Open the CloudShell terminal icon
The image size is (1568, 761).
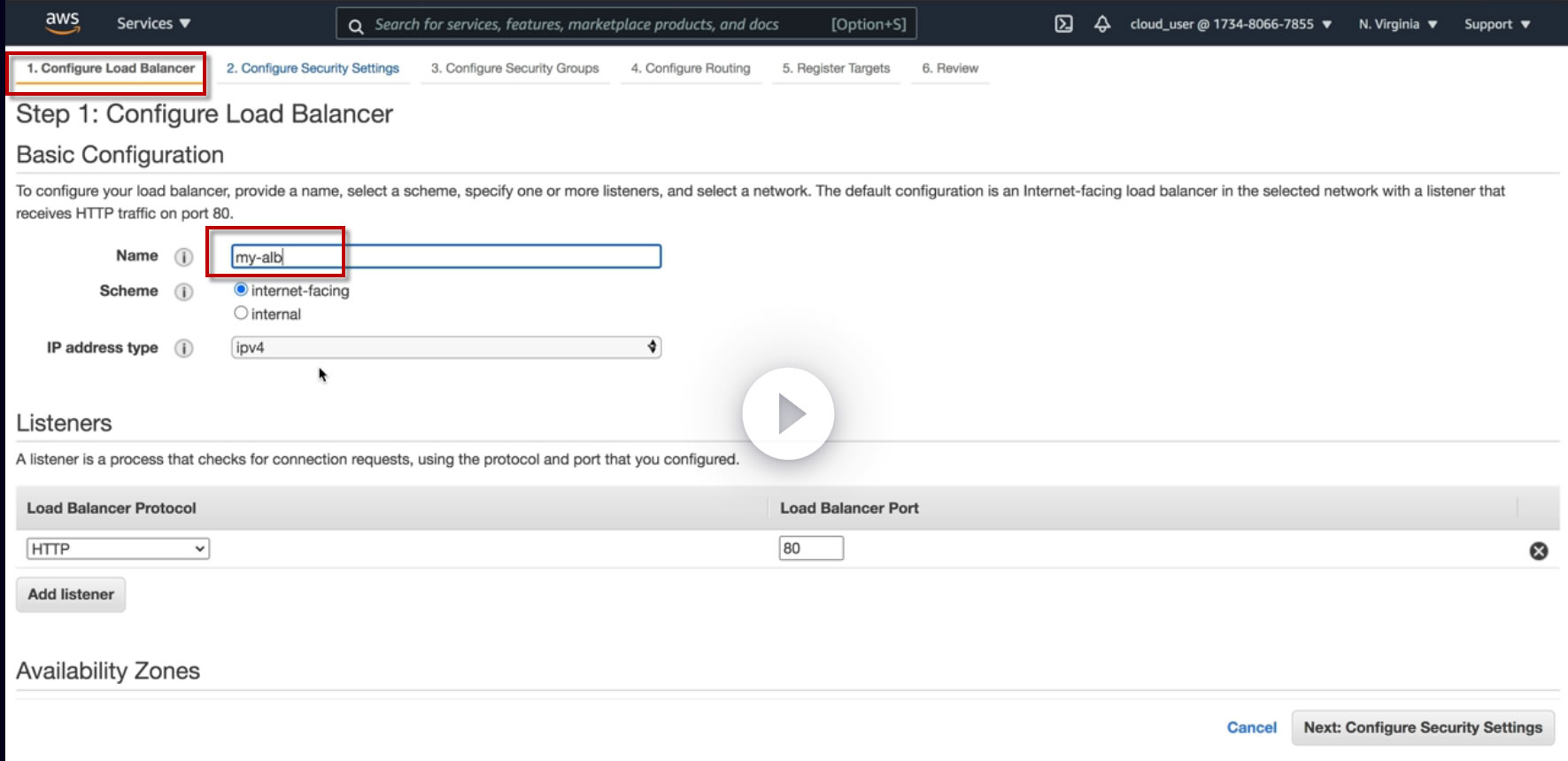[x=1063, y=24]
